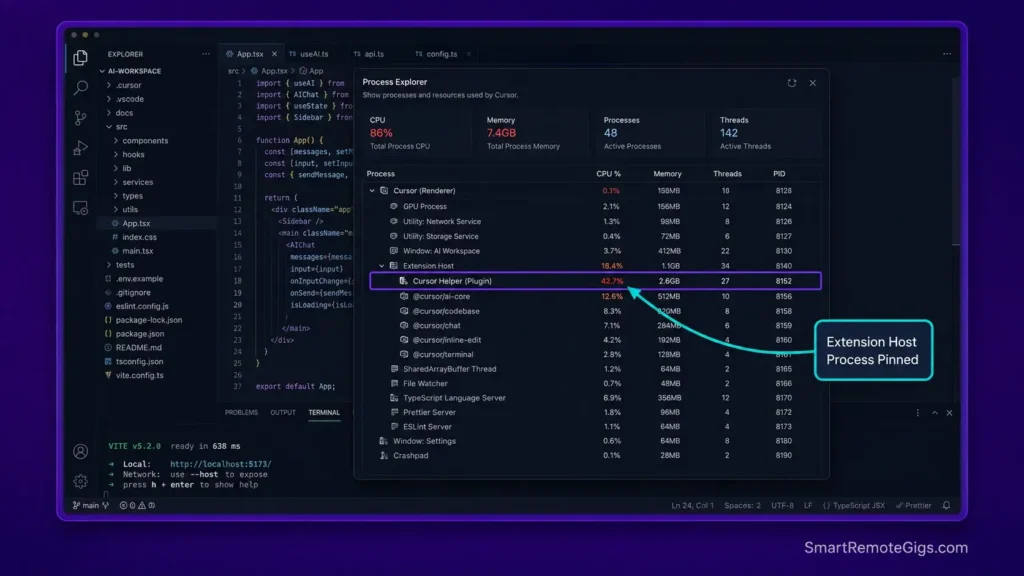This screenshot has height=576, width=1024.
Task: Sort processes by Threads column header
Action: click(x=727, y=174)
